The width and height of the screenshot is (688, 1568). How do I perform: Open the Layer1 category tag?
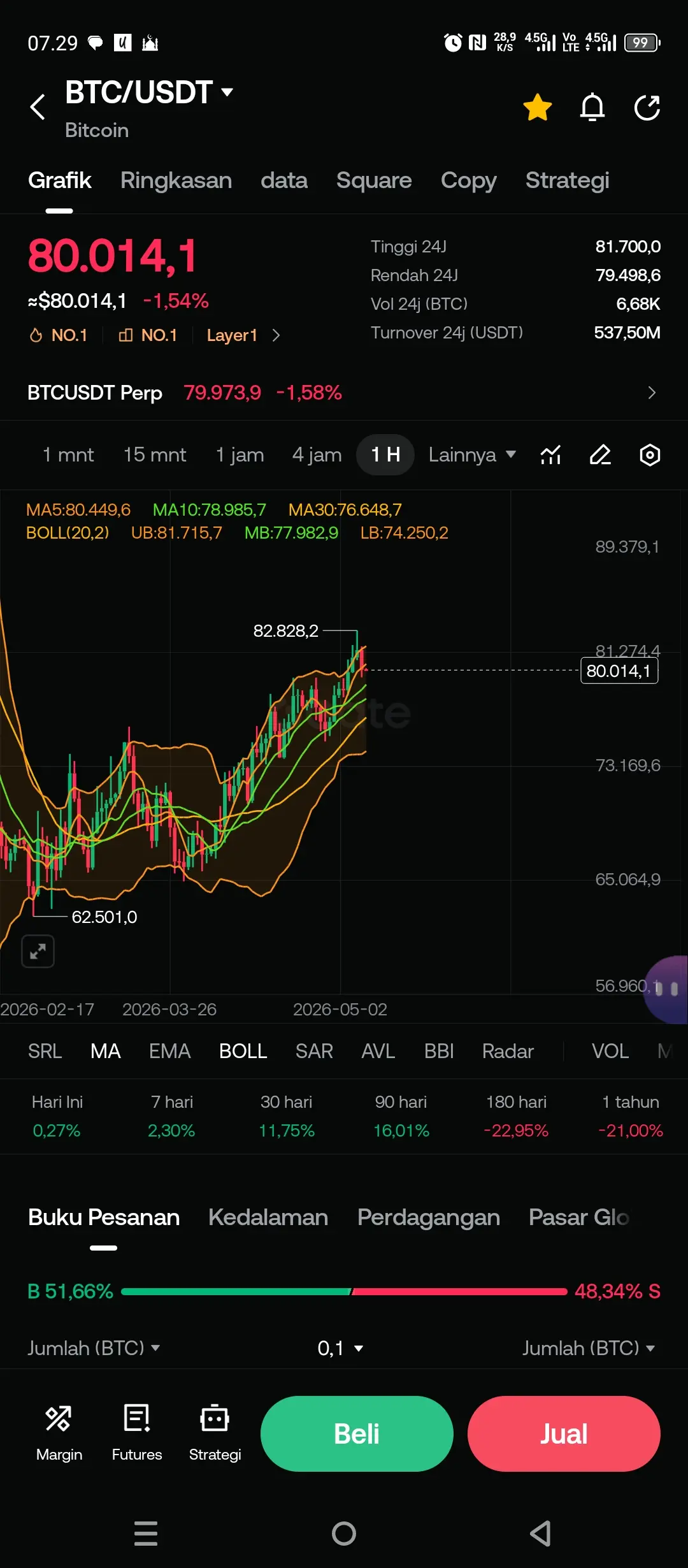click(232, 335)
